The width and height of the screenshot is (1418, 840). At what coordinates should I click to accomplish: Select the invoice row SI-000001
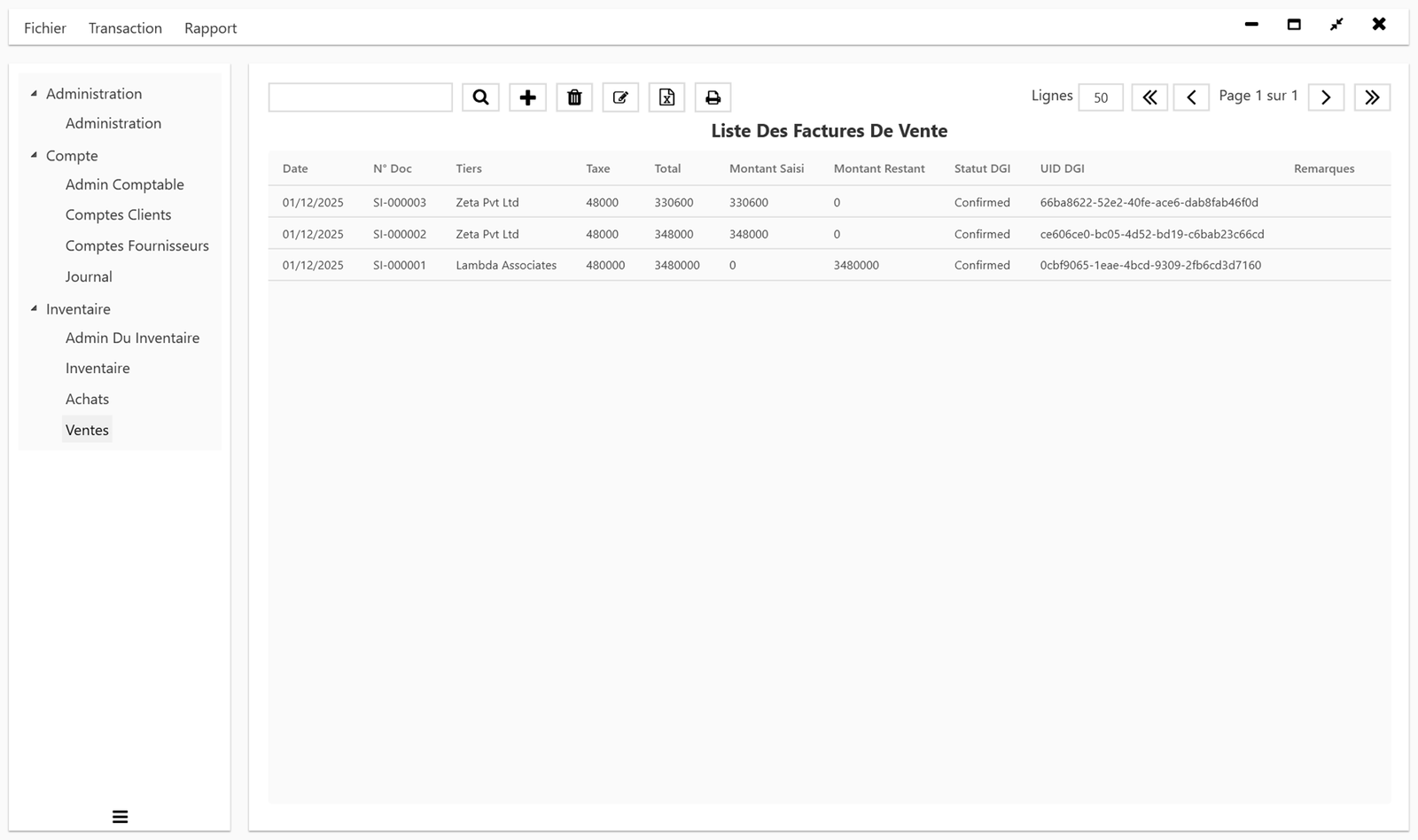point(620,264)
